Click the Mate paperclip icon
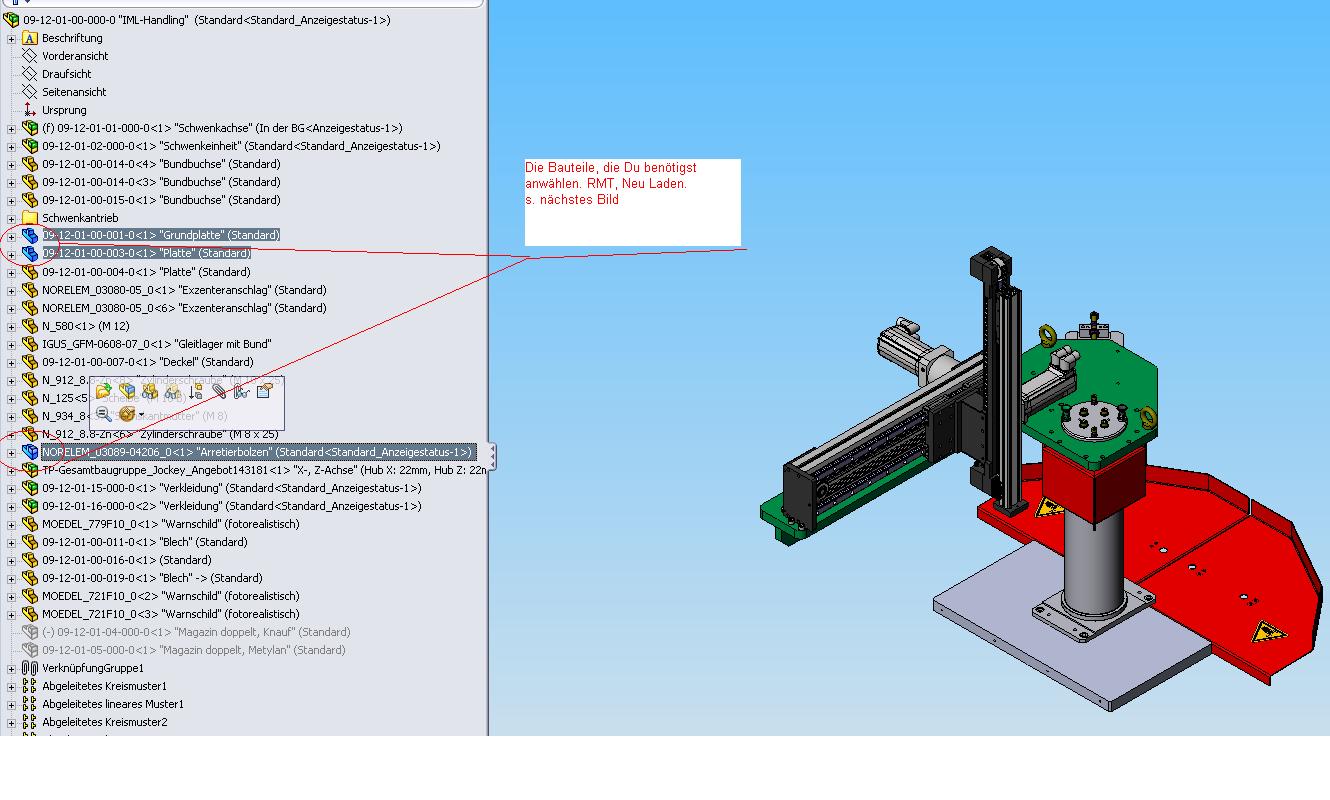 click(218, 391)
